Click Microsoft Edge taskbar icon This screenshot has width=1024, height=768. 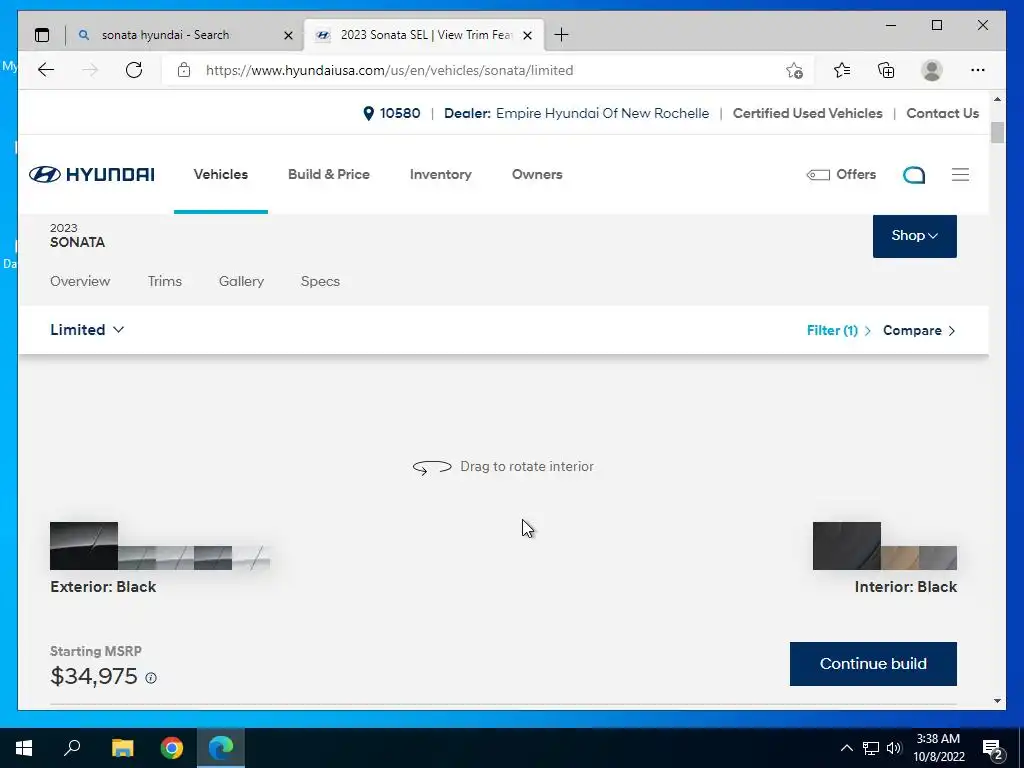(221, 748)
